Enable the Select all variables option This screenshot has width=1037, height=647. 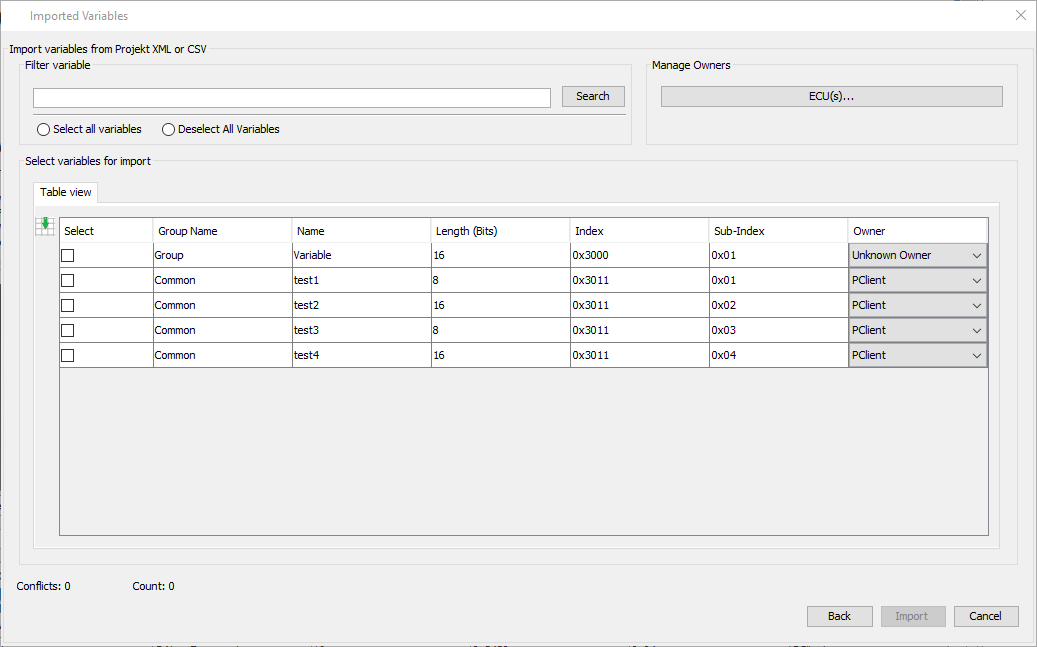click(x=43, y=129)
